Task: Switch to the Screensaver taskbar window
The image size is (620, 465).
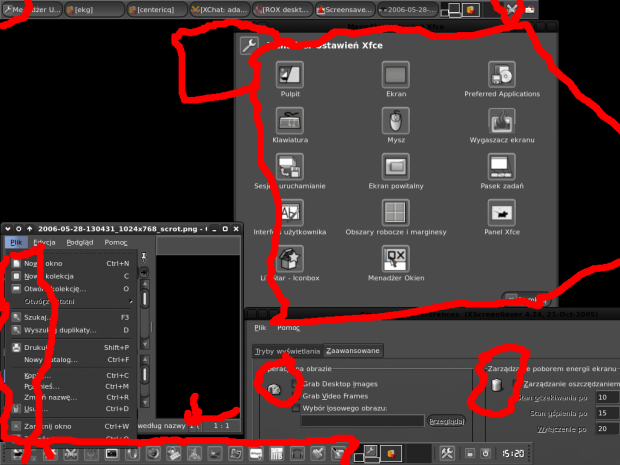Action: (x=345, y=9)
